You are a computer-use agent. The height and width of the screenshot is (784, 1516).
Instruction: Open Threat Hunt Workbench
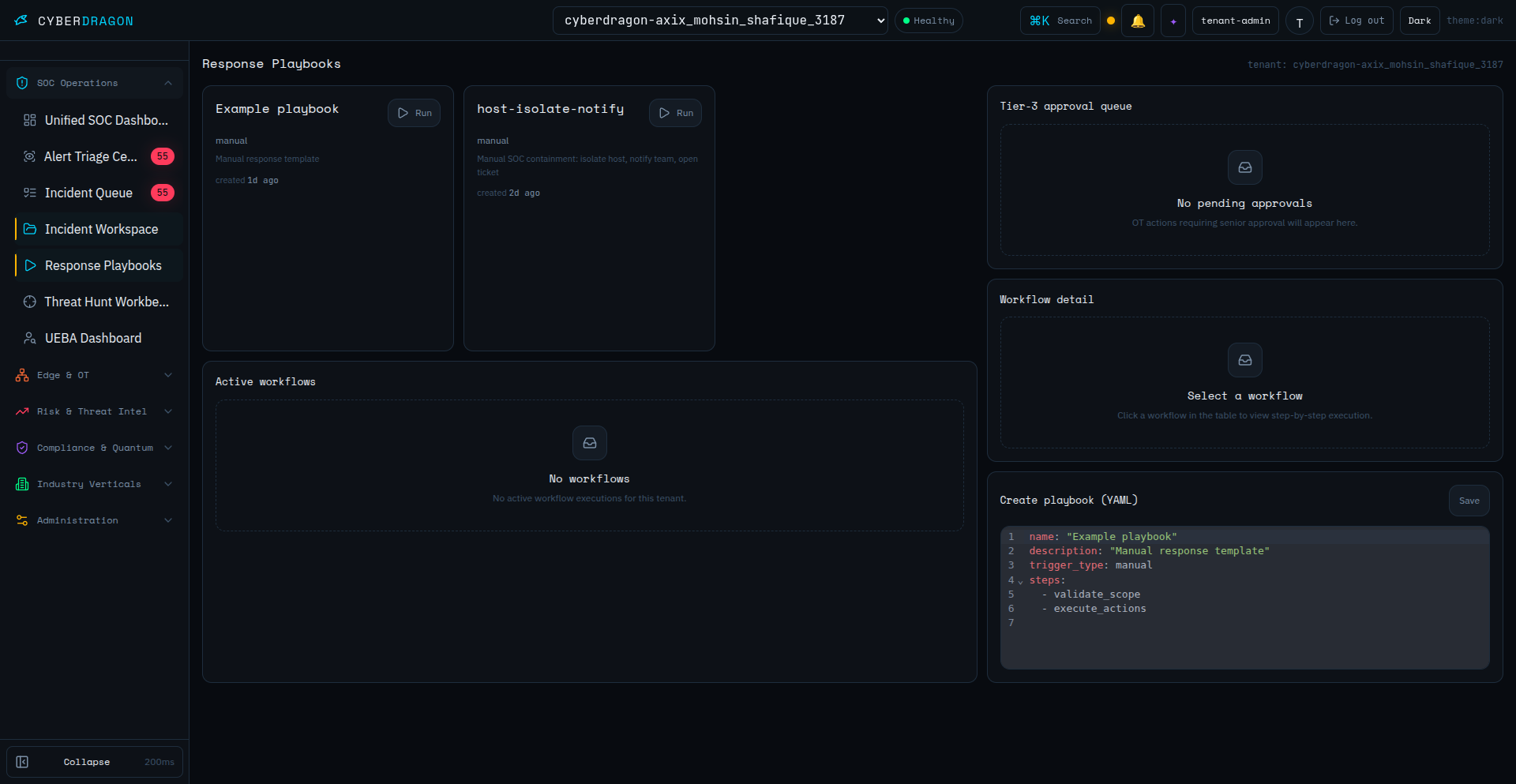tap(99, 302)
